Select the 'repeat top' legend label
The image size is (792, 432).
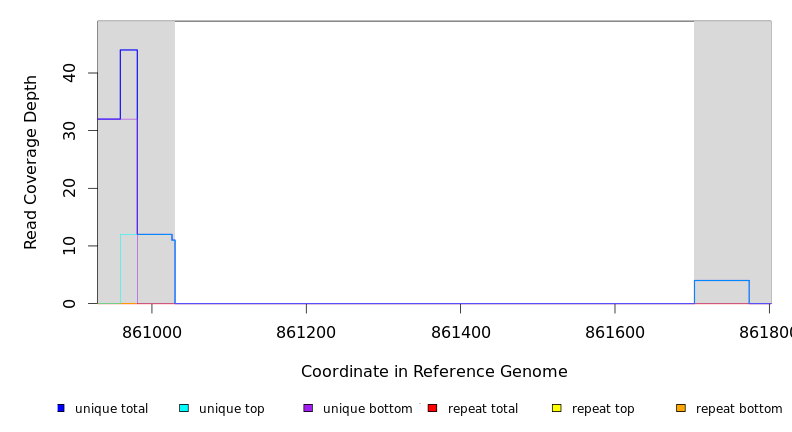[x=603, y=409]
